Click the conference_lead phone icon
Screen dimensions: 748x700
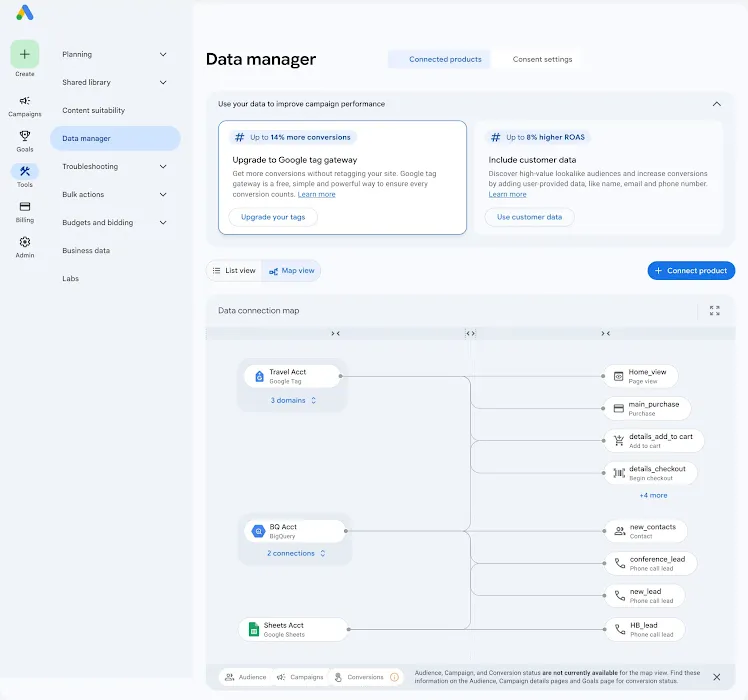[x=620, y=564]
